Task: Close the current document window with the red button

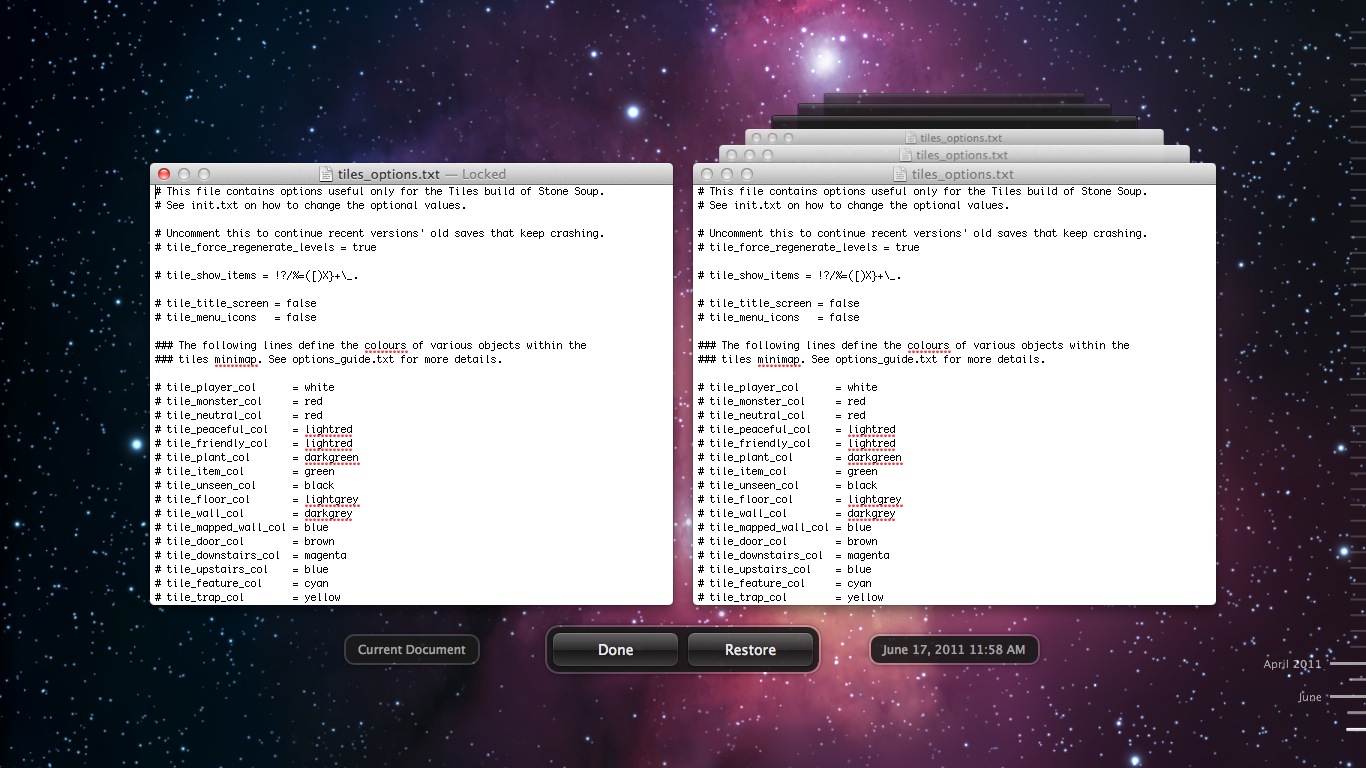Action: pyautogui.click(x=164, y=174)
